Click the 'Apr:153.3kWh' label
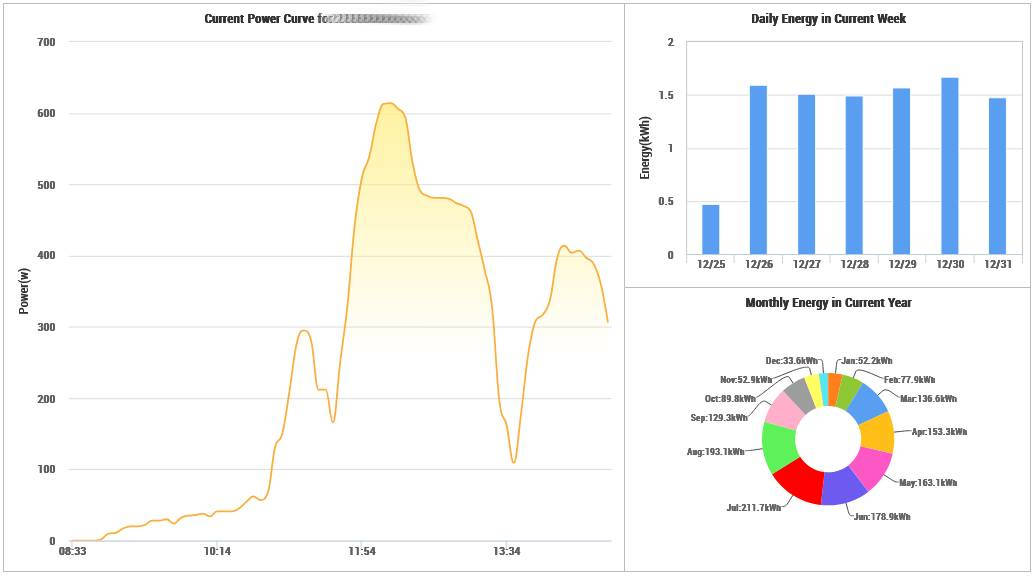Image resolution: width=1034 pixels, height=576 pixels. [940, 432]
